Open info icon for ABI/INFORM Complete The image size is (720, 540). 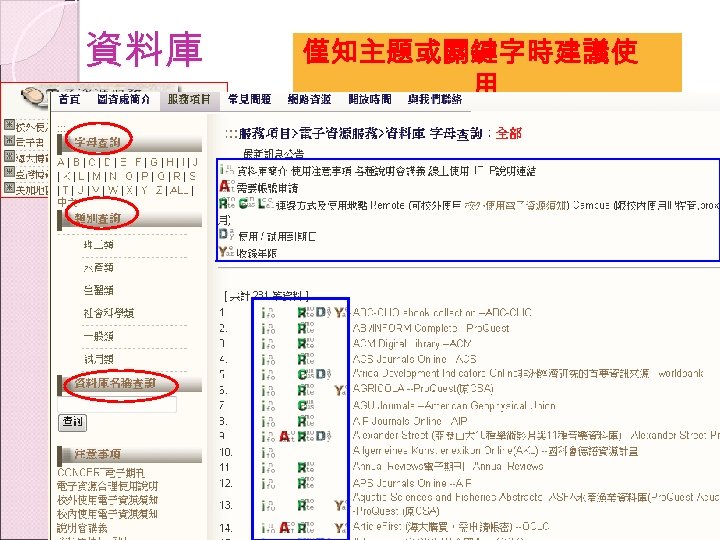(x=268, y=329)
